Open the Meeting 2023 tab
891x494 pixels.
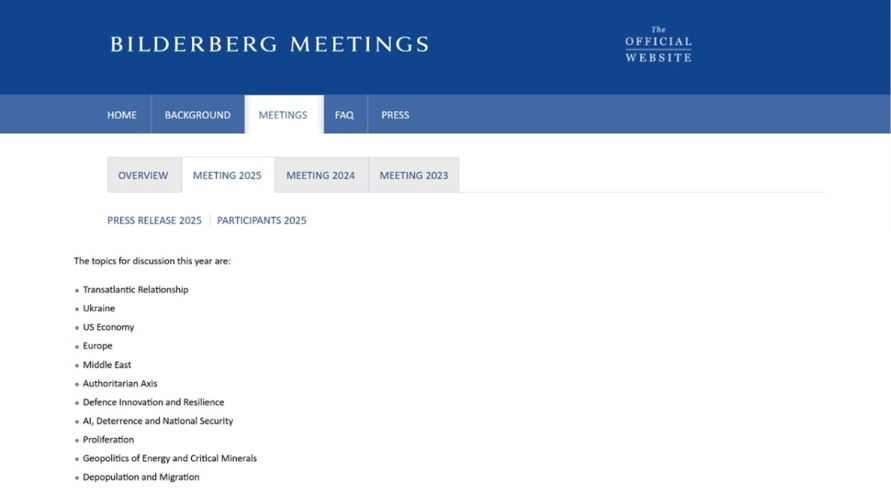(x=414, y=176)
